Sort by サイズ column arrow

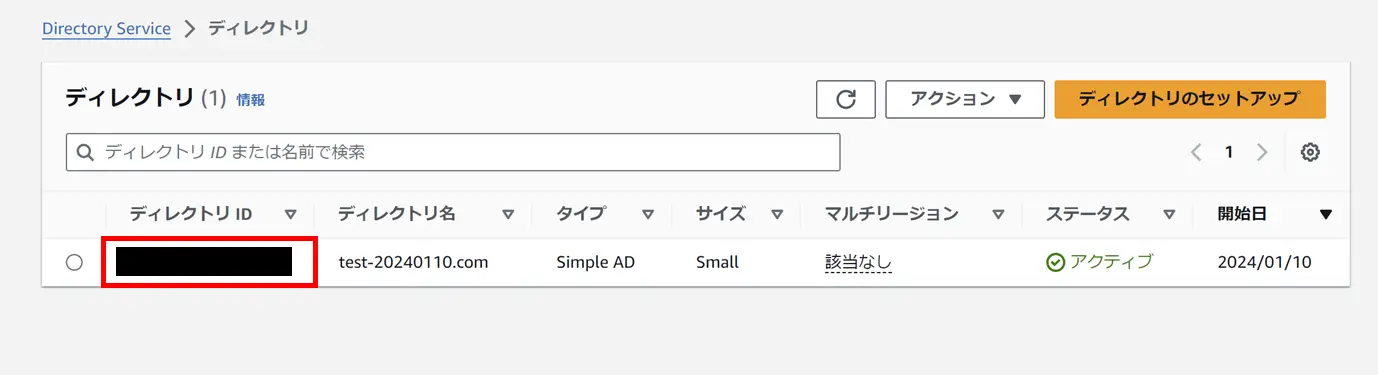[x=777, y=214]
